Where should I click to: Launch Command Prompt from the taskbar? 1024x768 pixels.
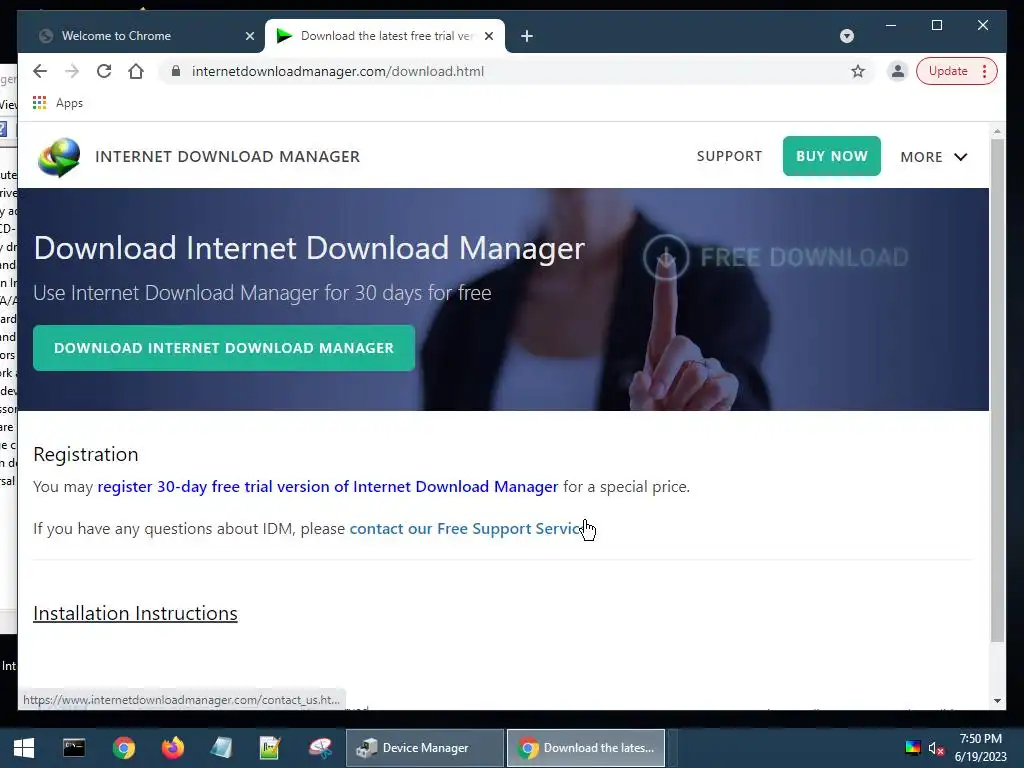(x=74, y=748)
